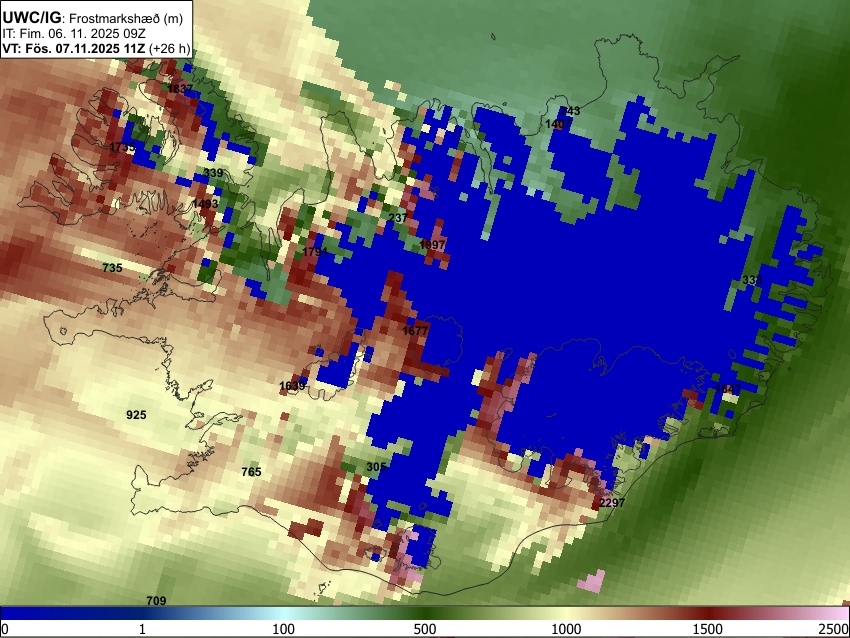Viewport: 850px width, 638px height.
Task: Click the map value label '1639'
Action: click(292, 386)
